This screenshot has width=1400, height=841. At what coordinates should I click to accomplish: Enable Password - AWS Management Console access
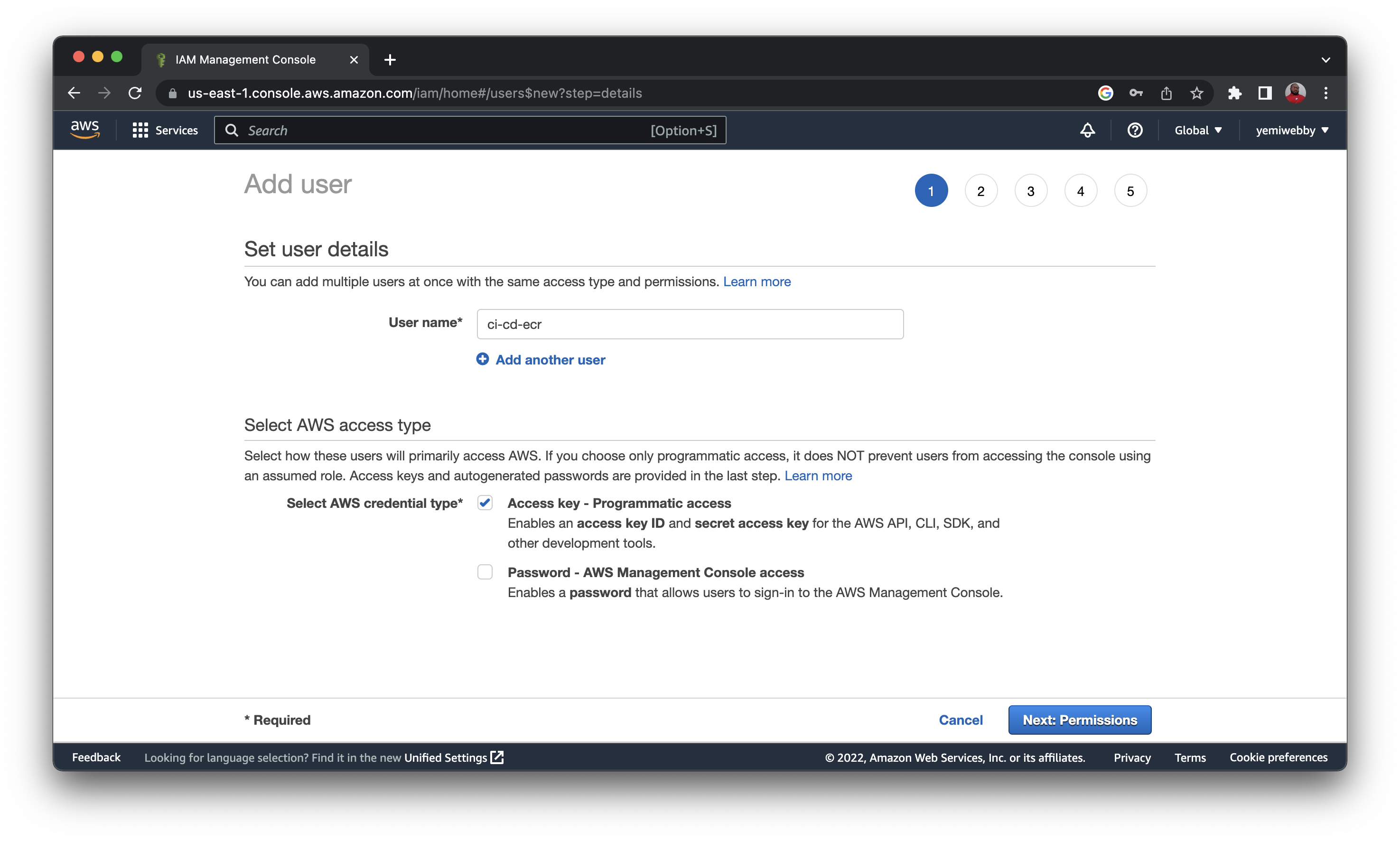point(485,572)
